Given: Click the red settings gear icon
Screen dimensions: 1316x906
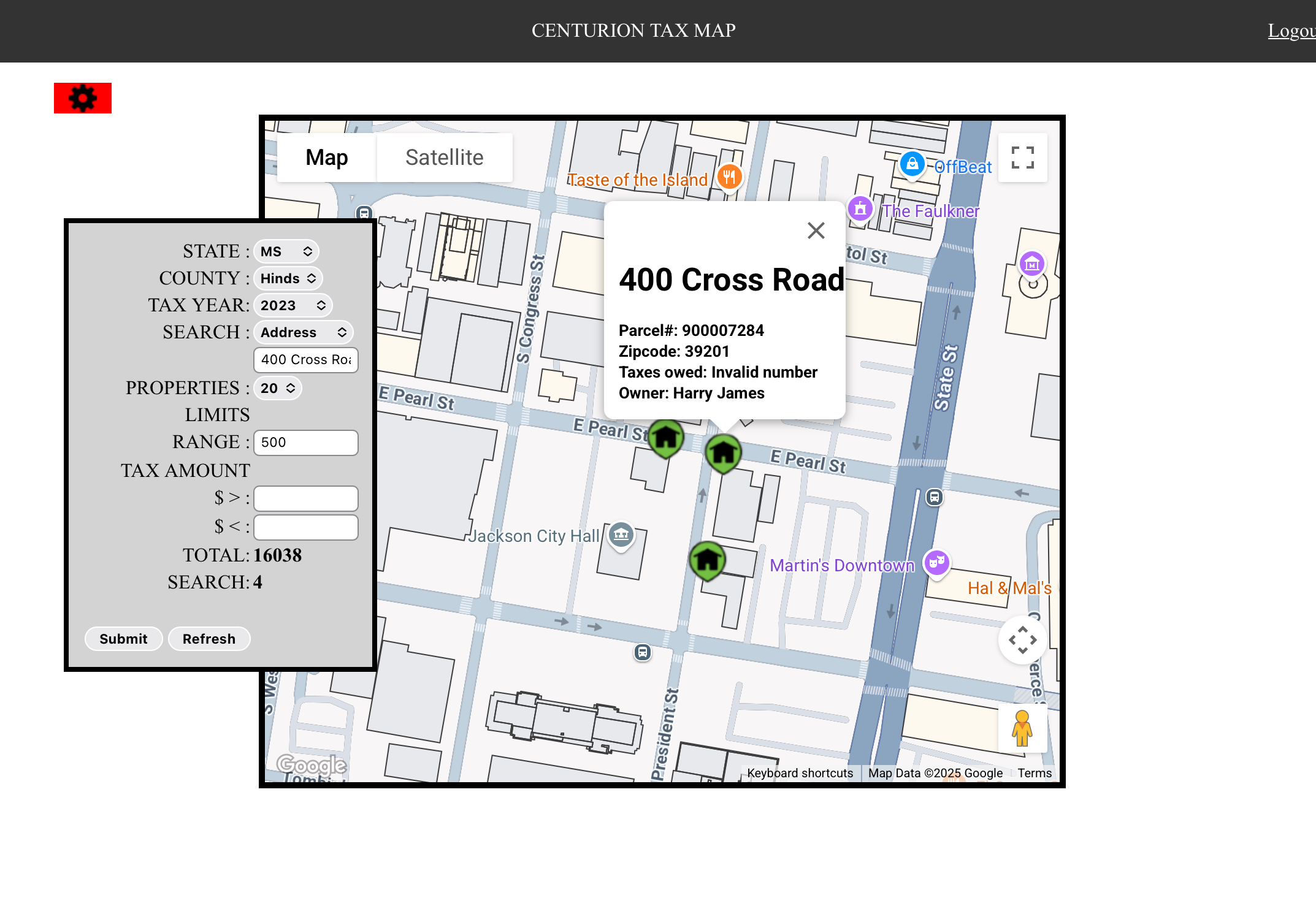Looking at the screenshot, I should click(x=83, y=98).
